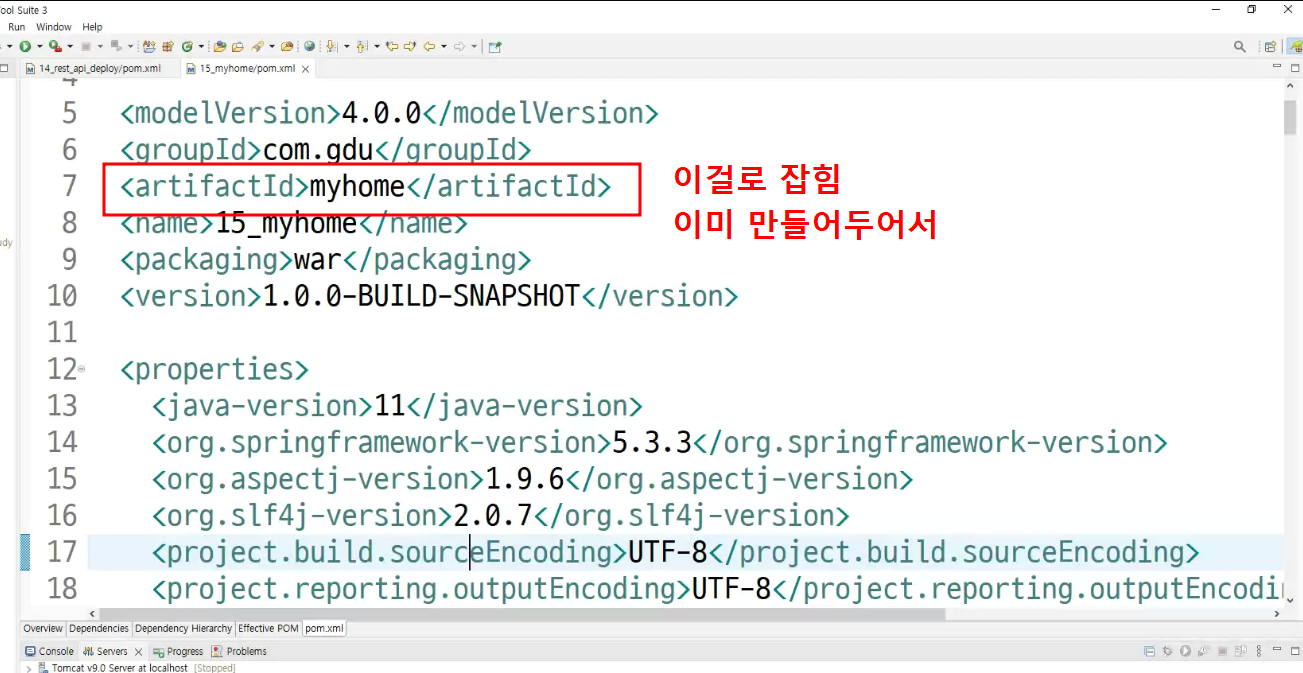Click the Debug server icon in Servers view
The height and width of the screenshot is (673, 1303).
[x=1167, y=651]
